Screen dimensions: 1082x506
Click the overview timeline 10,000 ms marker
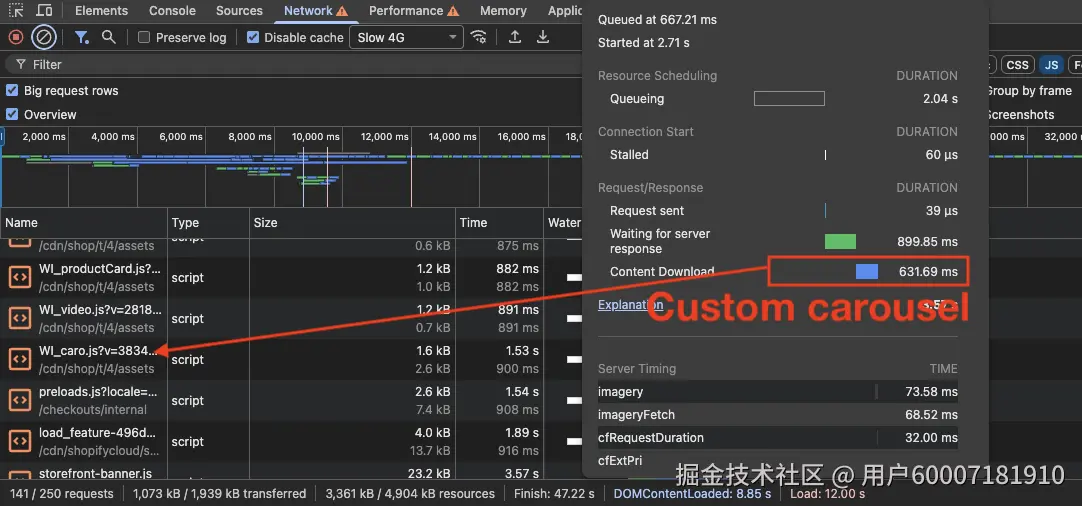click(x=317, y=137)
